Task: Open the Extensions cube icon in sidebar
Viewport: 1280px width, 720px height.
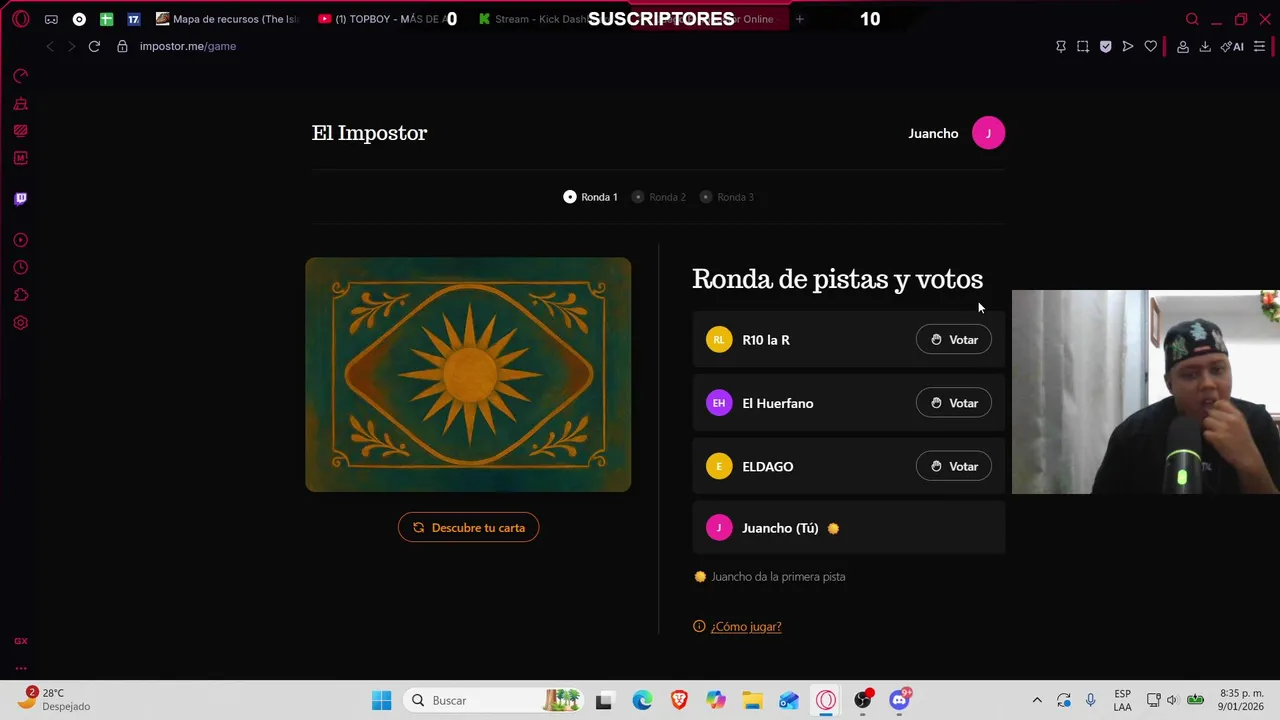Action: coord(20,295)
